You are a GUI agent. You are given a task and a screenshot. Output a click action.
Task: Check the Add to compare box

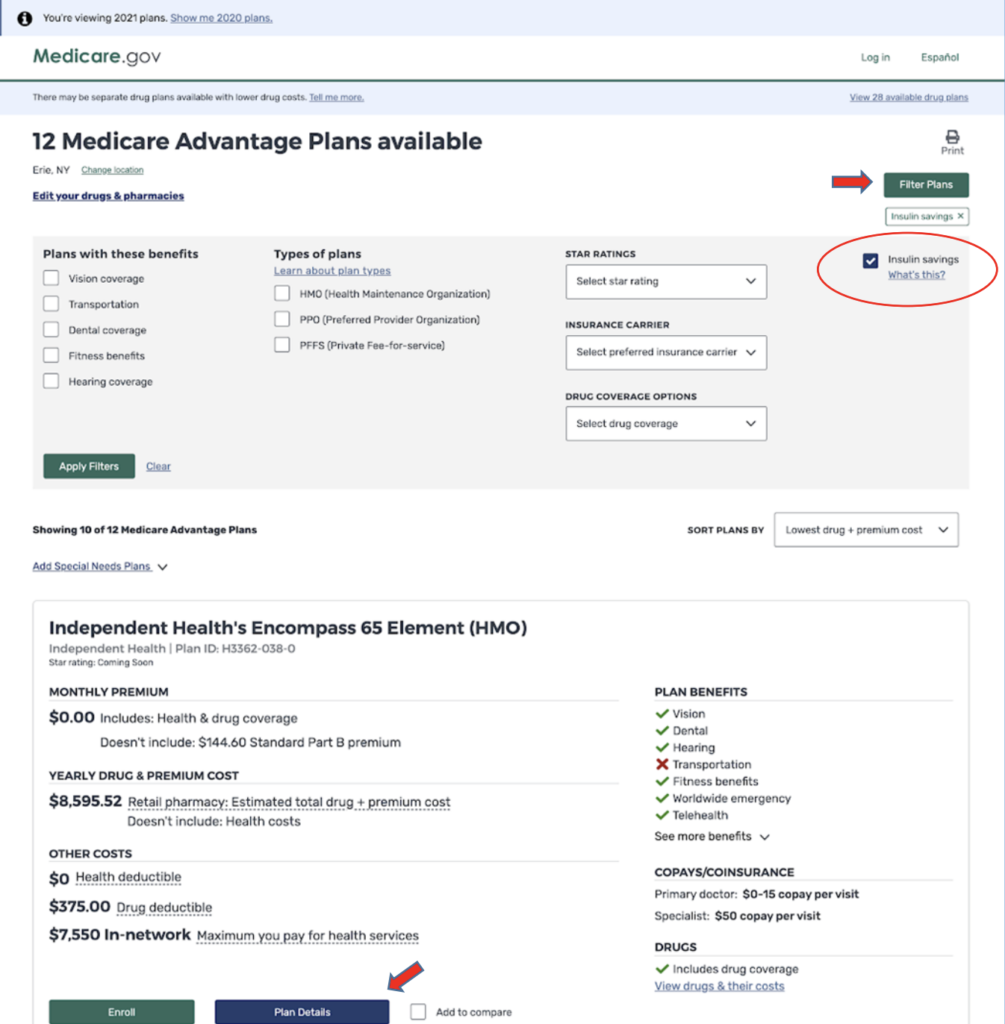click(x=418, y=1012)
